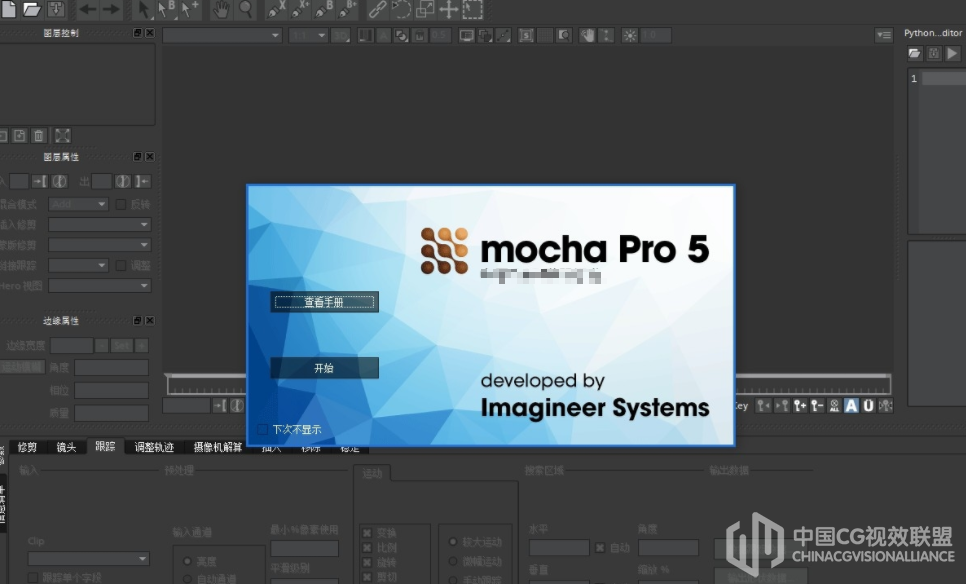Toggle the überkey 'U' button
This screenshot has width=966, height=584.
868,405
